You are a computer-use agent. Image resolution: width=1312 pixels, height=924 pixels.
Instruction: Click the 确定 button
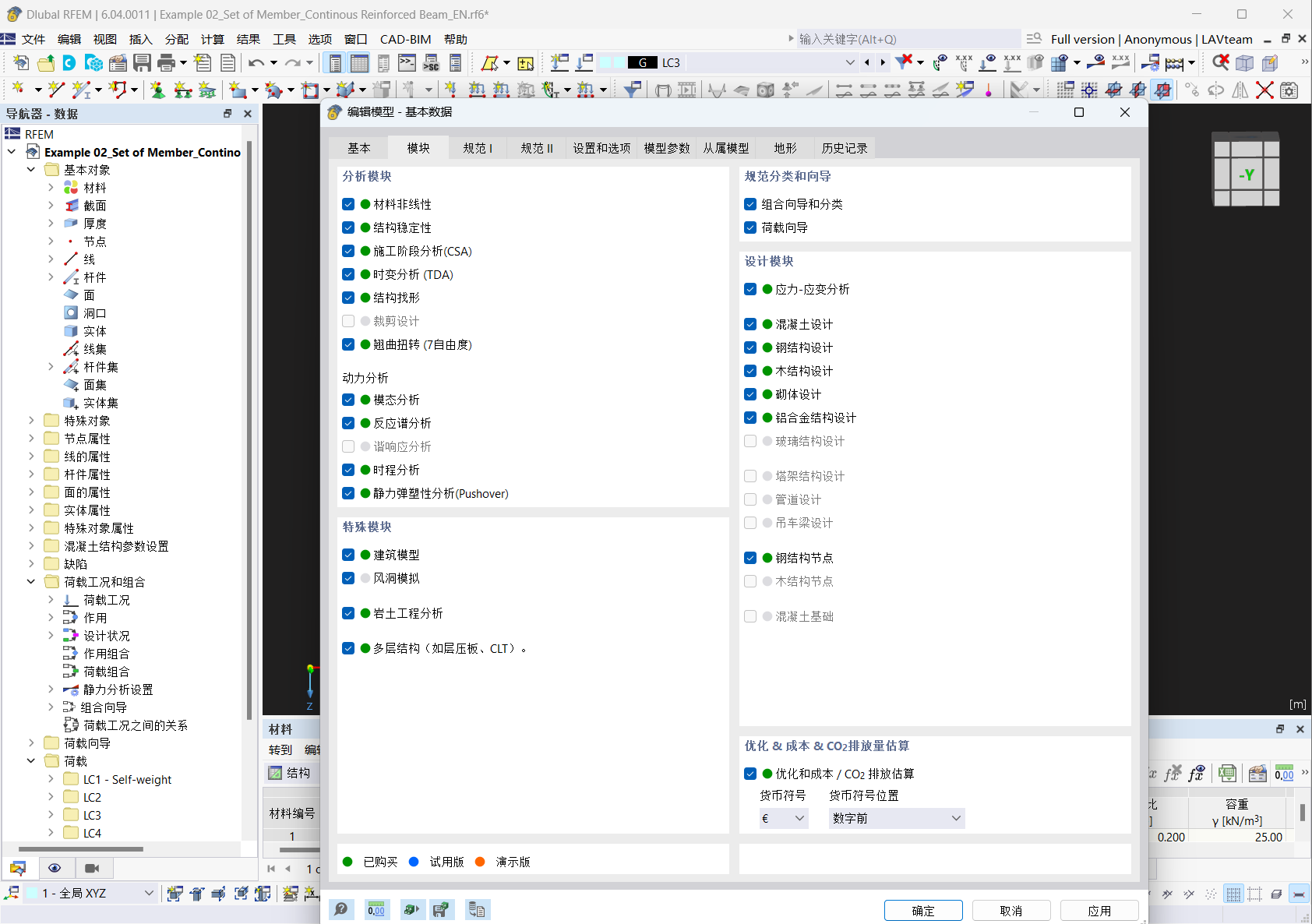click(x=923, y=911)
